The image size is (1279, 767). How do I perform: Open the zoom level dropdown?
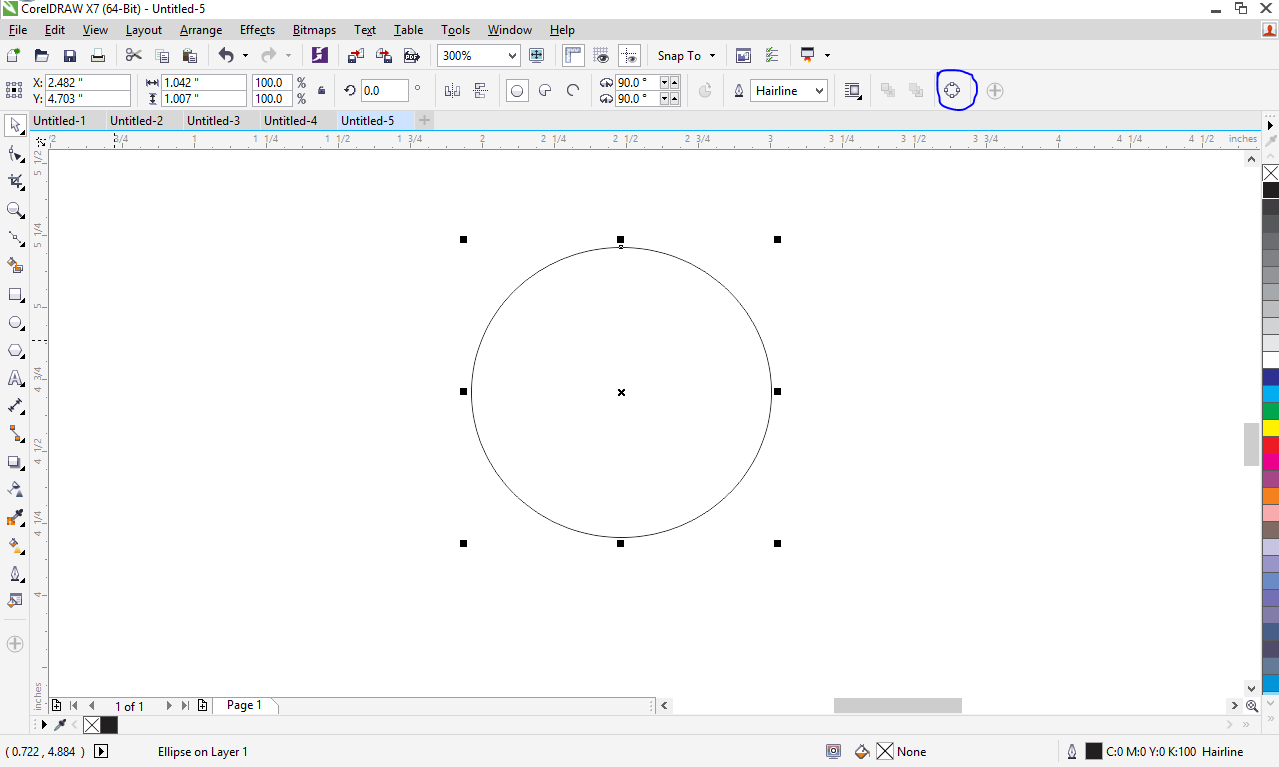pos(512,56)
